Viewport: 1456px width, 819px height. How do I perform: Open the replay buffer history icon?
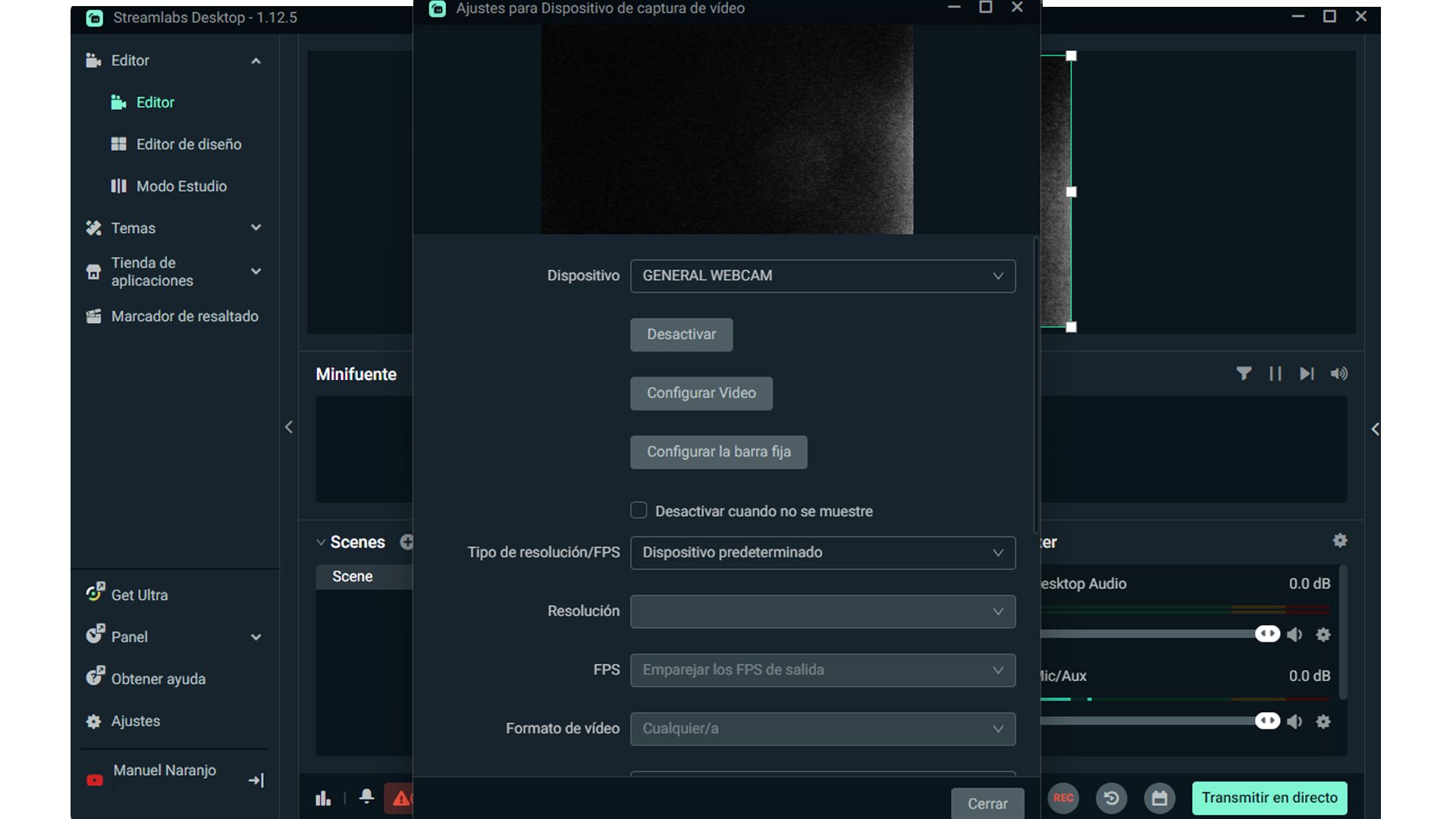click(1112, 798)
